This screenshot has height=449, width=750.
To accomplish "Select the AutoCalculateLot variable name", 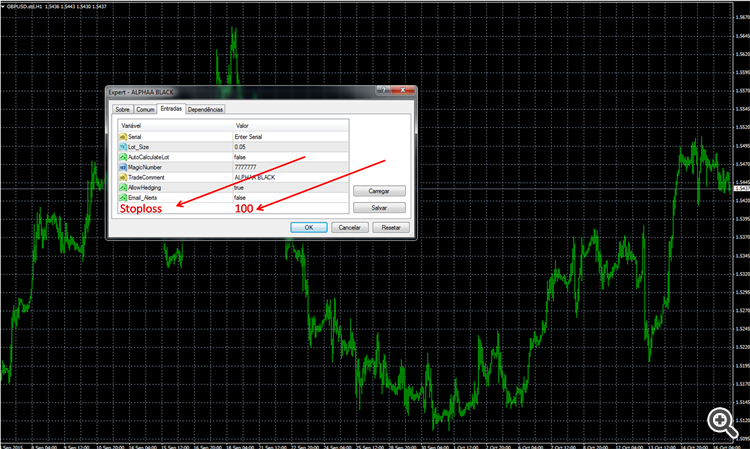I will 148,157.
